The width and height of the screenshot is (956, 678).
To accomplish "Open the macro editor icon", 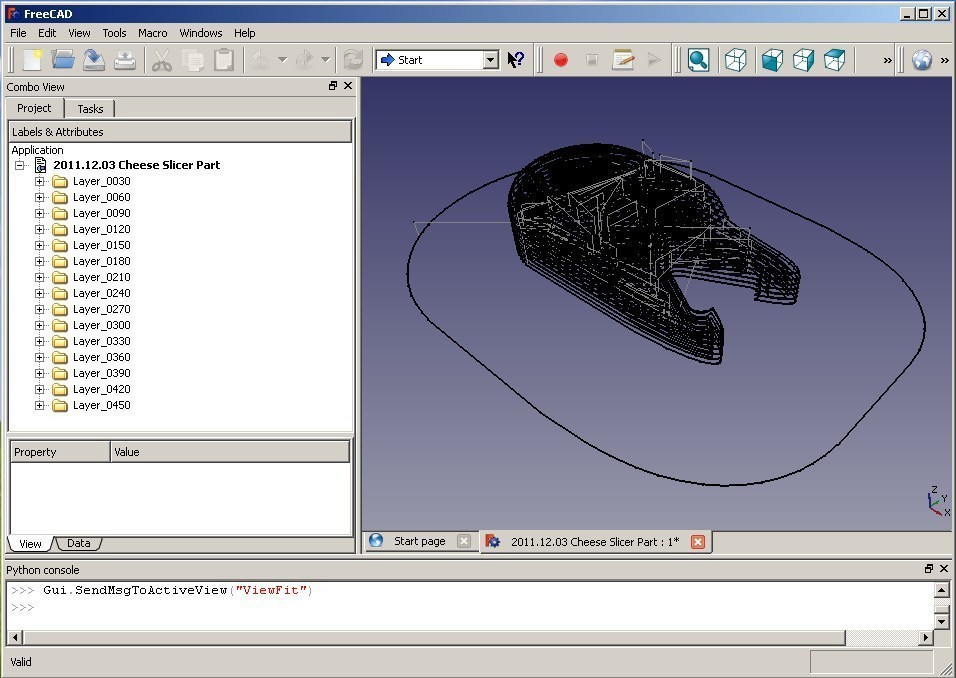I will pyautogui.click(x=622, y=60).
